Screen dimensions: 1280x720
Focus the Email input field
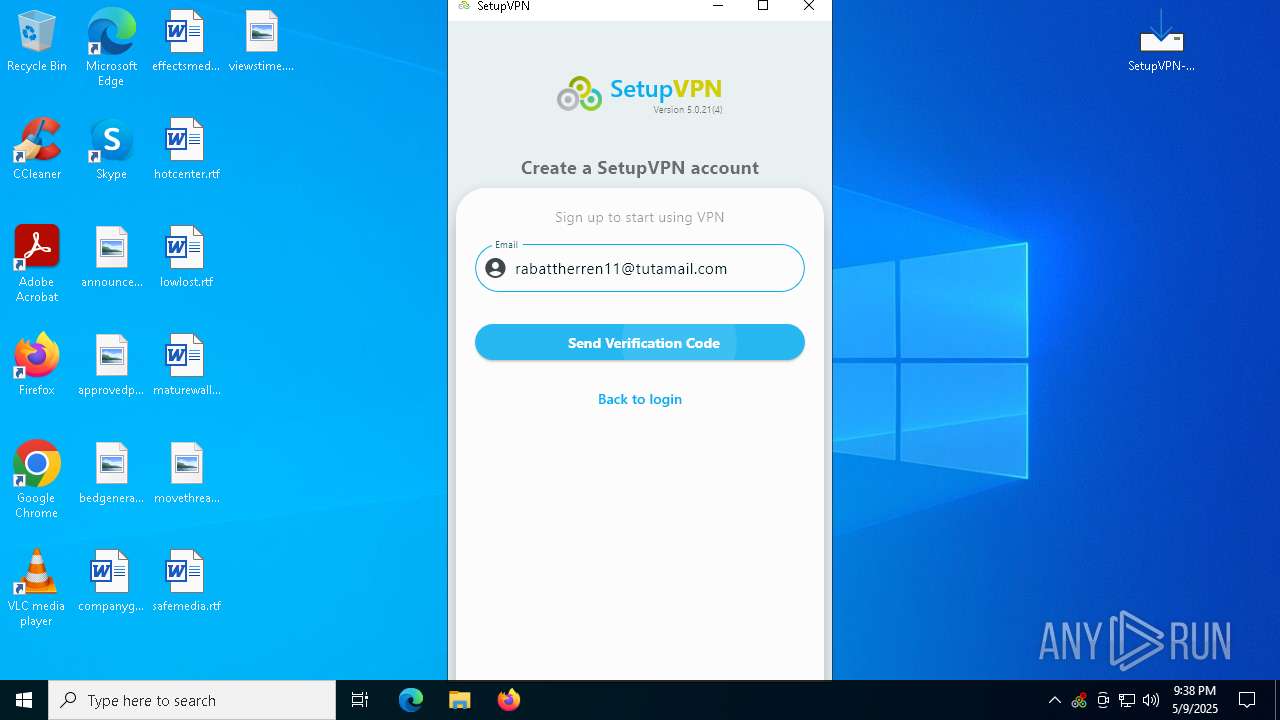640,268
